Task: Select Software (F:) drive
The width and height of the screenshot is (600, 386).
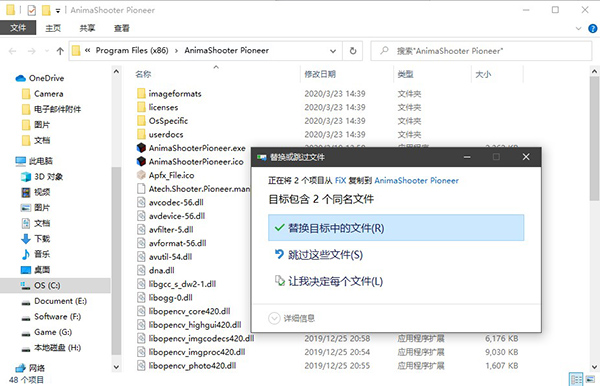Action: [51, 317]
